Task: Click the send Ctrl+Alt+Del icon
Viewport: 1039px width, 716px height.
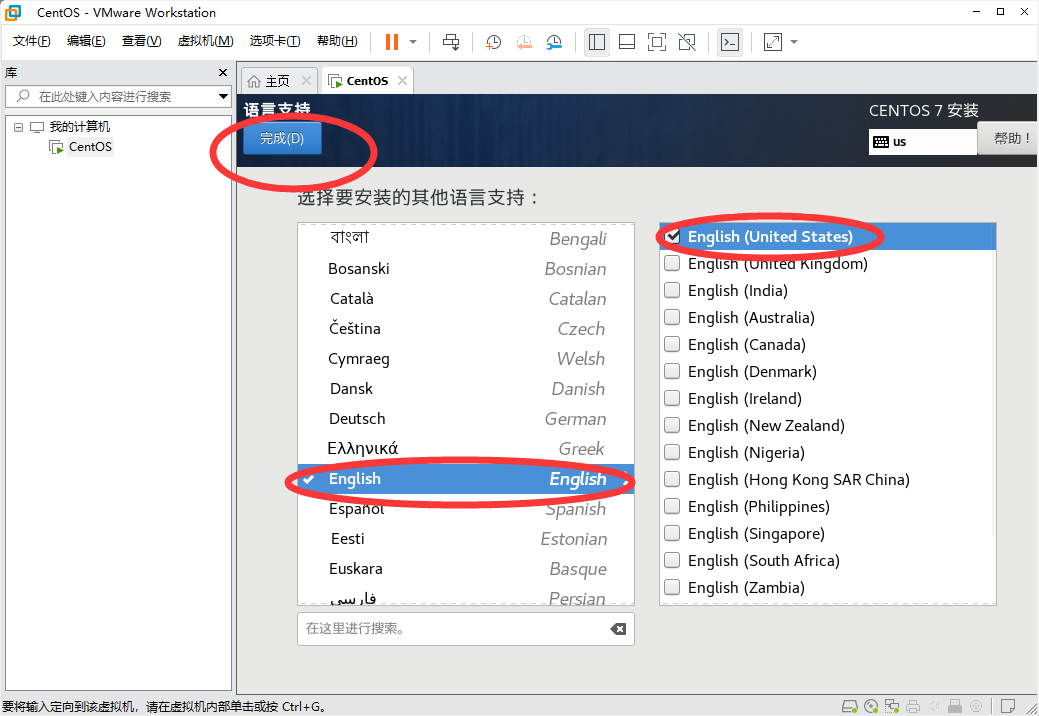Action: [x=451, y=42]
